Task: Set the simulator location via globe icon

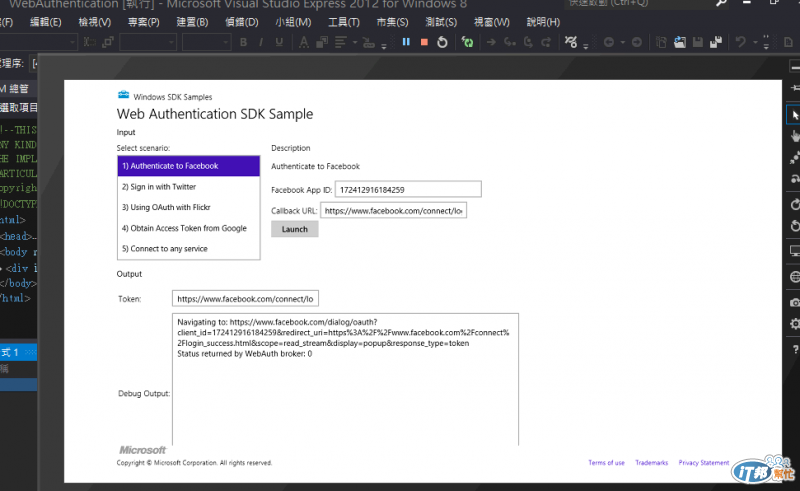Action: [x=794, y=277]
